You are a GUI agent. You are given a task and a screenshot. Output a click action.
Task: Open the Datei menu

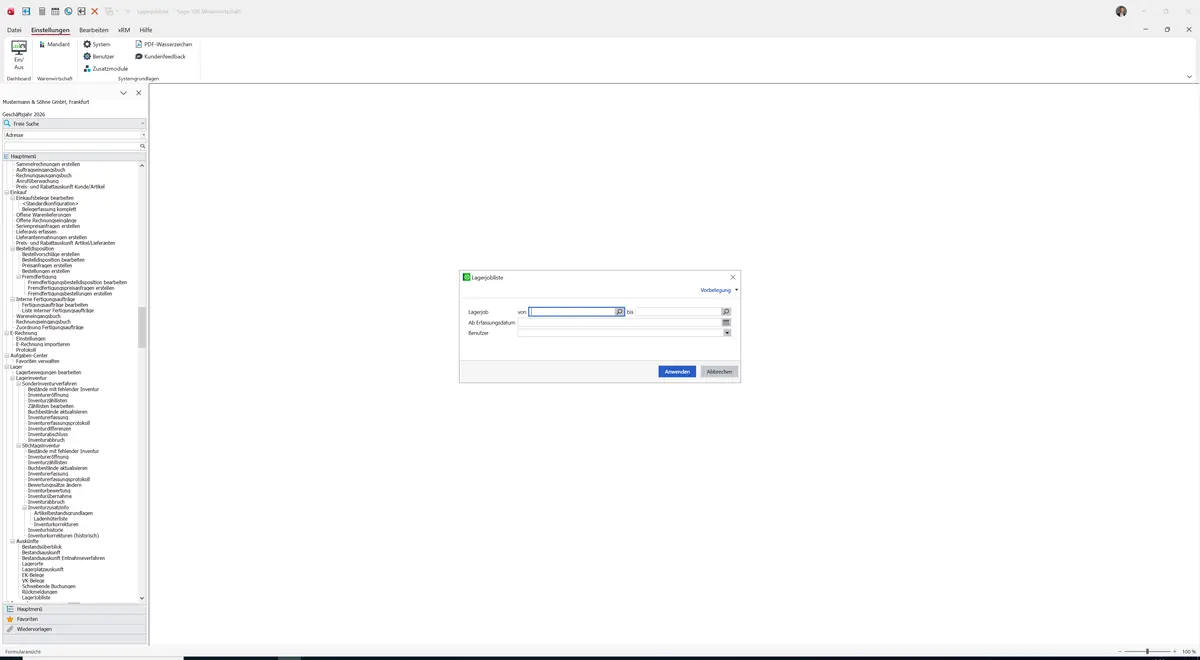pos(14,30)
